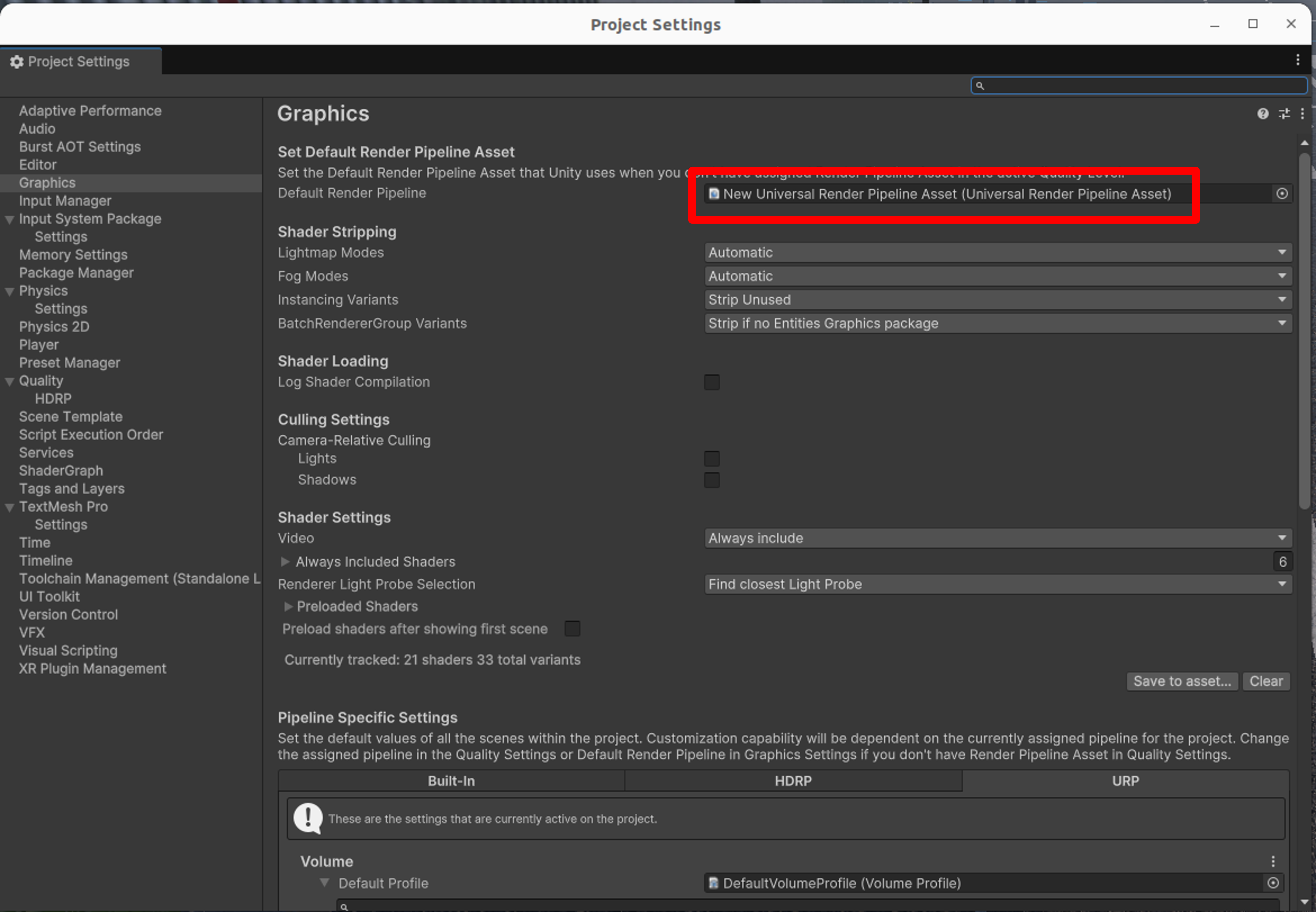Screen dimensions: 1316x912
Task: Click the Always Included Shaders count field
Action: point(1282,562)
